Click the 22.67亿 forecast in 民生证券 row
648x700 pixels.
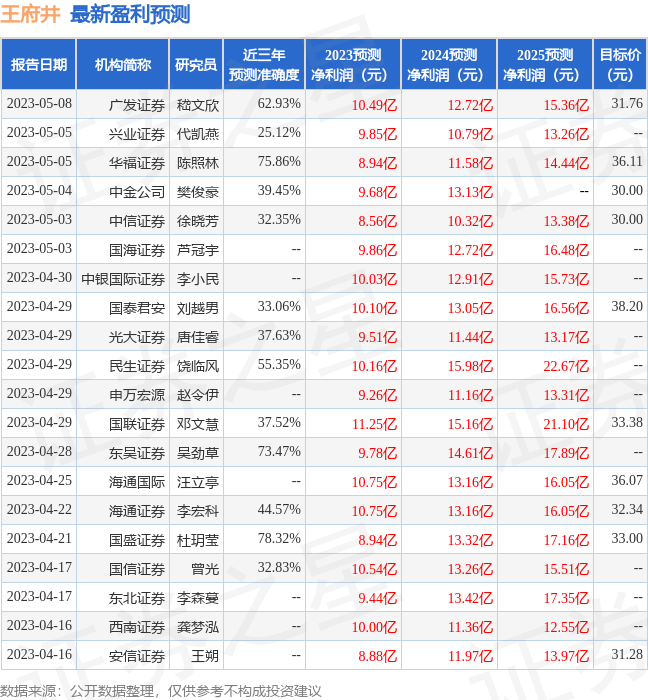click(566, 365)
